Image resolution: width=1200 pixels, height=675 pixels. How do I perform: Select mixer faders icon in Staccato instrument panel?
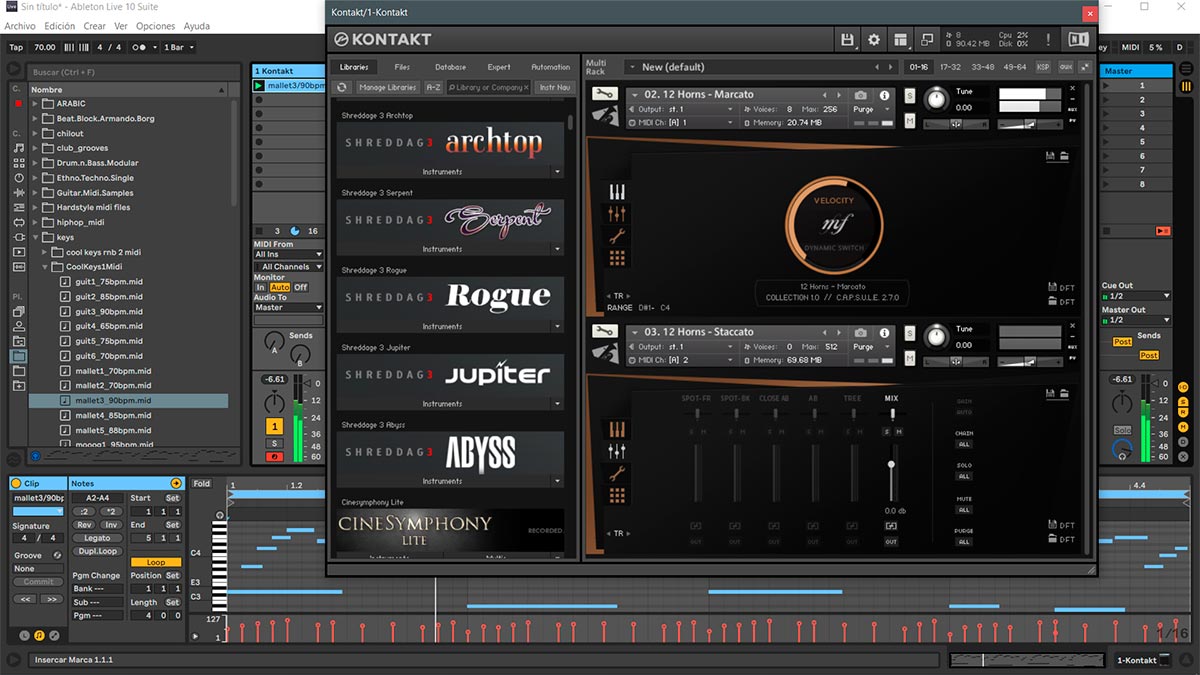pyautogui.click(x=617, y=451)
